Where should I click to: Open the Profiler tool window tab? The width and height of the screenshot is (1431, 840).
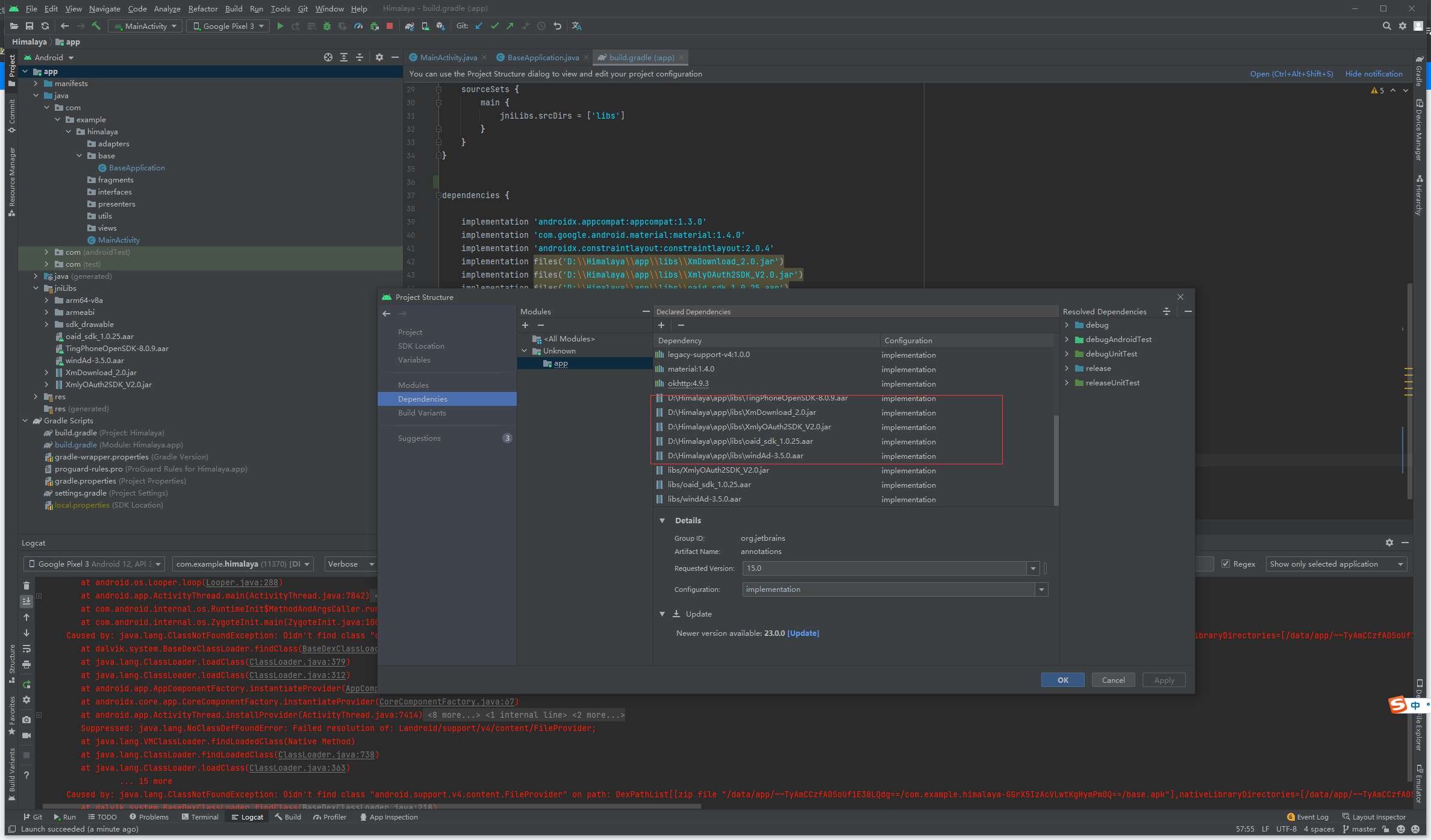(x=329, y=817)
